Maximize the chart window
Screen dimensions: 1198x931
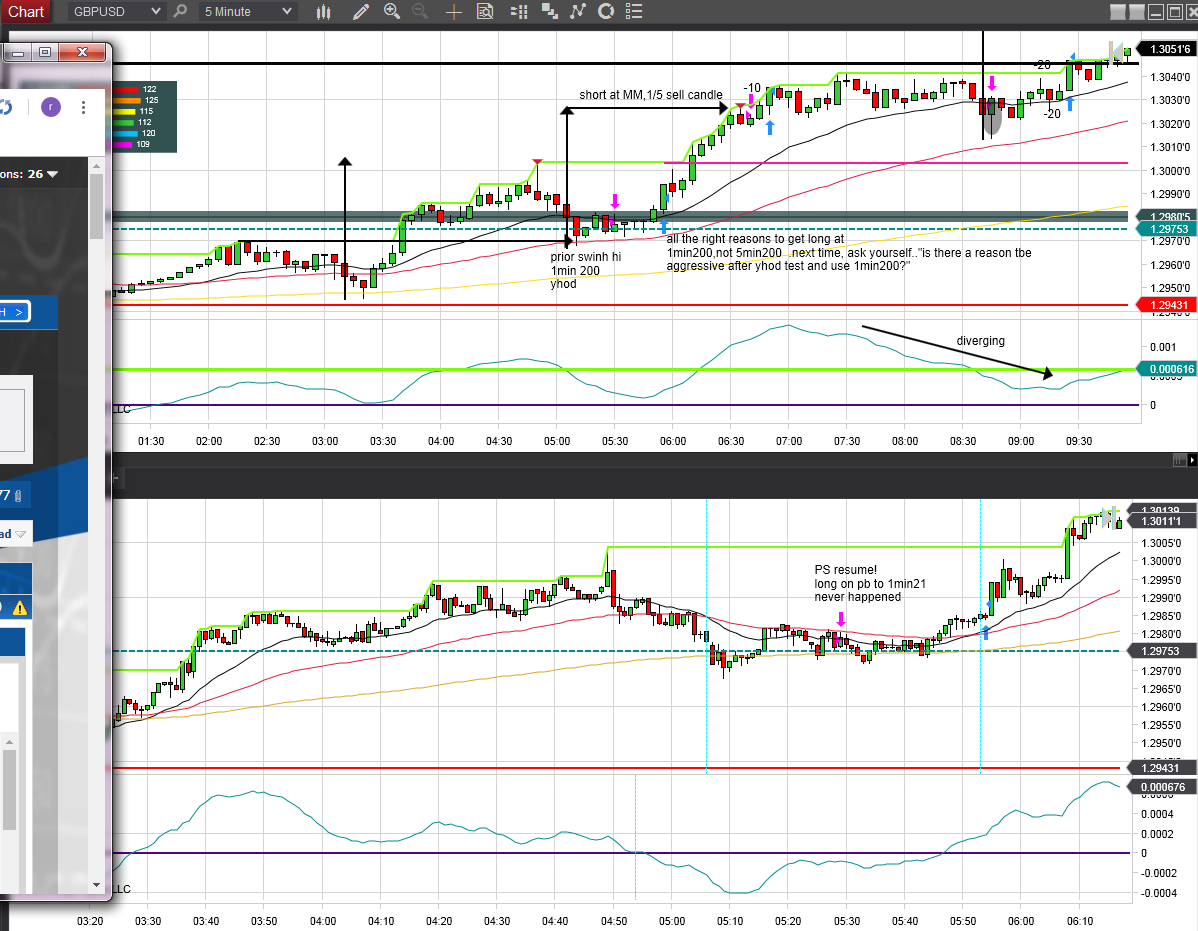click(x=1175, y=11)
